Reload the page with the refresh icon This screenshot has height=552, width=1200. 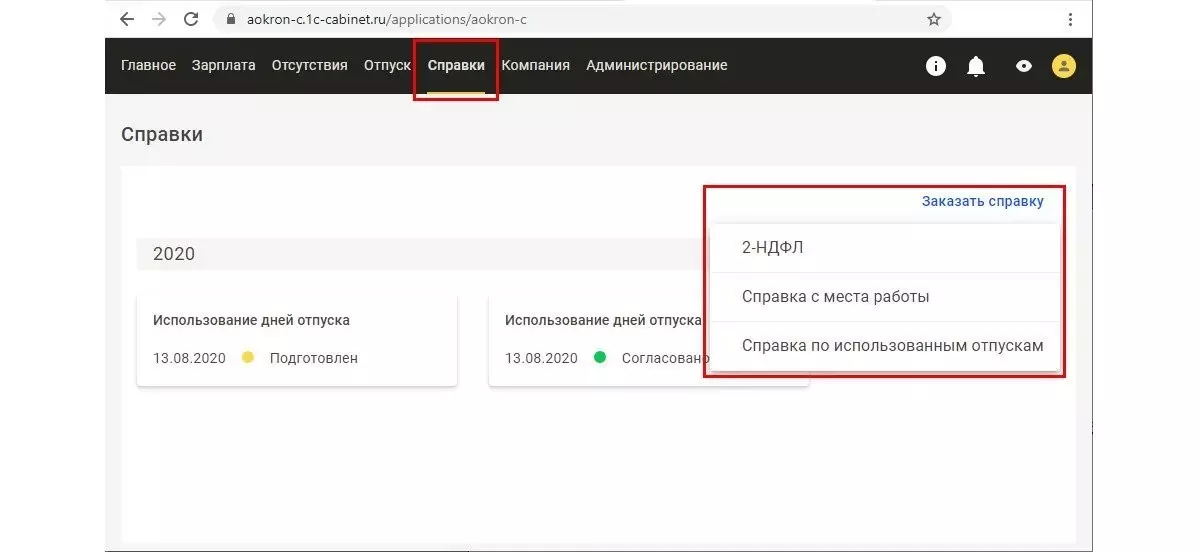(x=192, y=19)
